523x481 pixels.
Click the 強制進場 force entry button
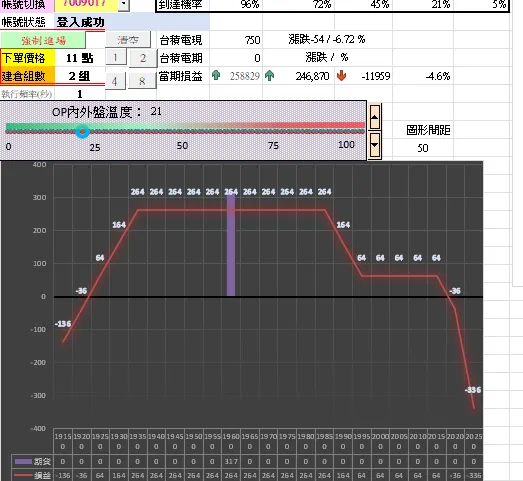tap(43, 40)
